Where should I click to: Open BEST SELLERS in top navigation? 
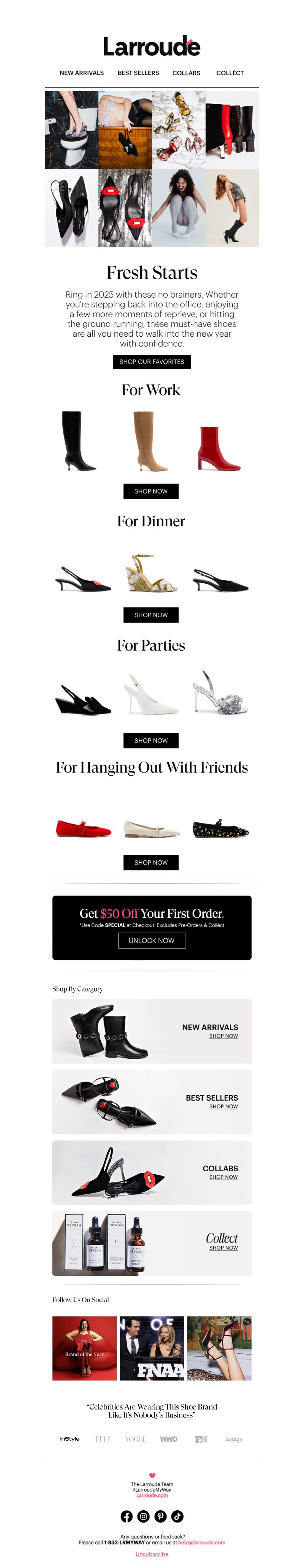(x=138, y=73)
